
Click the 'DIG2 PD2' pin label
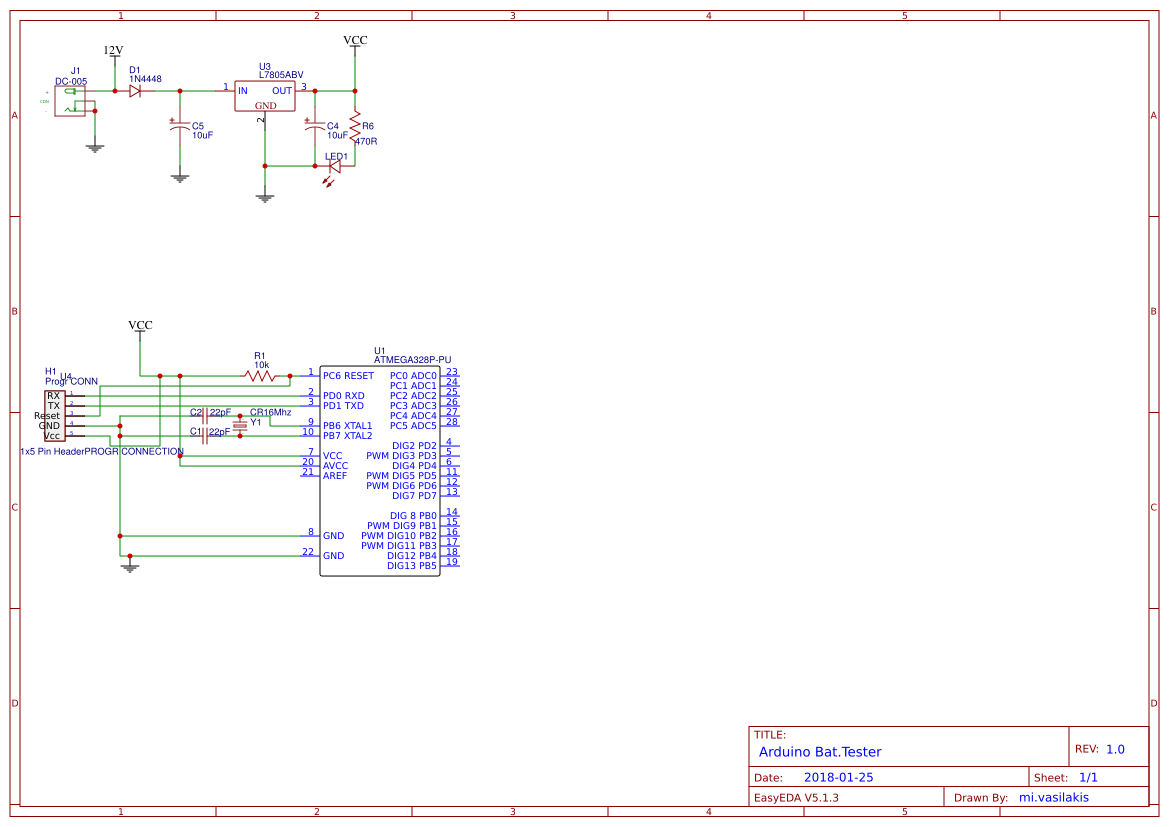(x=415, y=446)
